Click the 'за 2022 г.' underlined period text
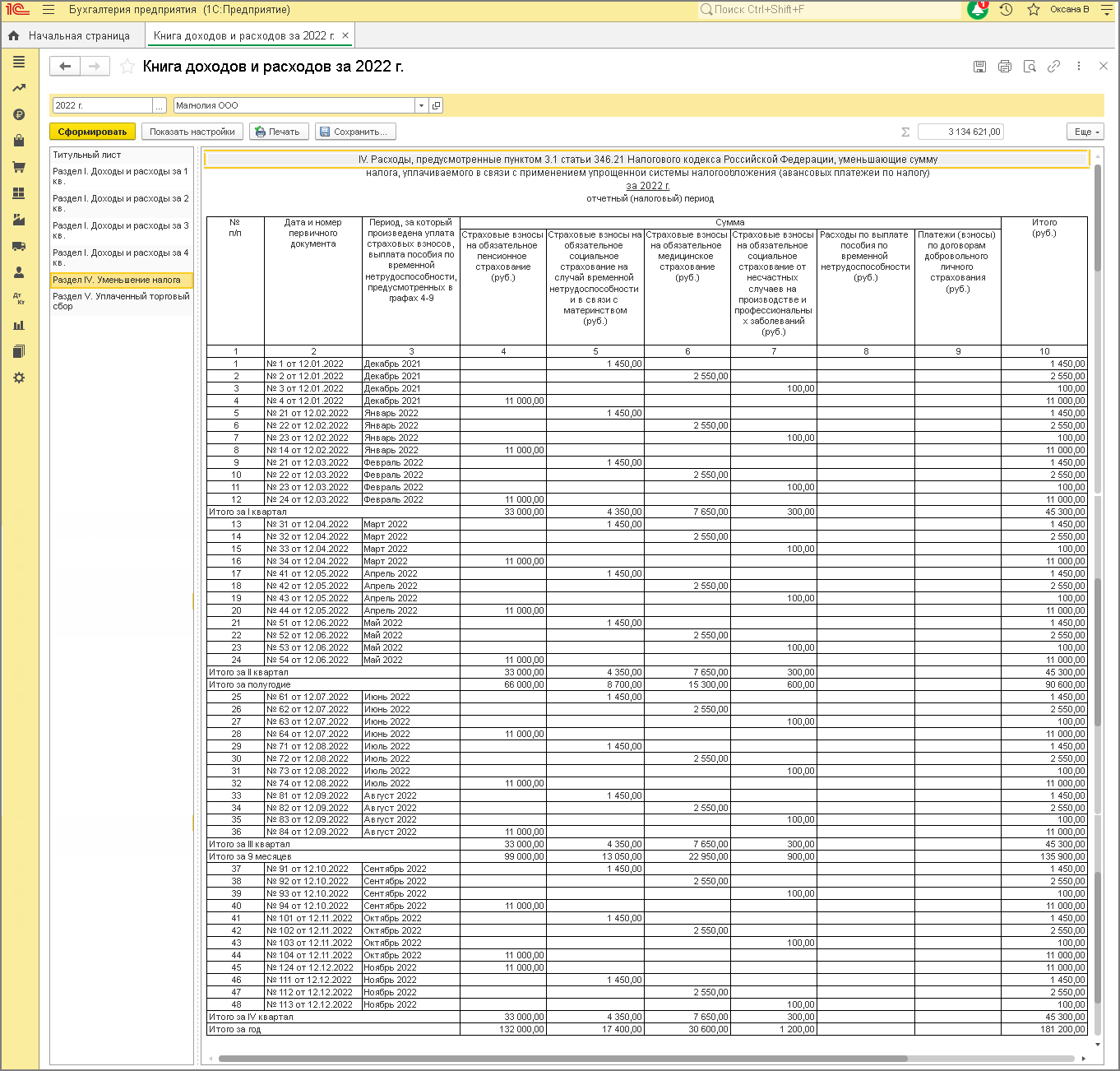 648,186
